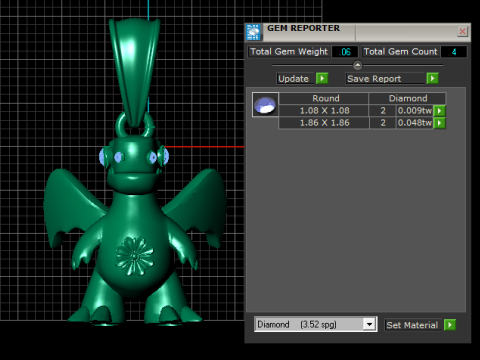Select the dragon's right wing in viewport
The image size is (480, 360).
coord(197,207)
